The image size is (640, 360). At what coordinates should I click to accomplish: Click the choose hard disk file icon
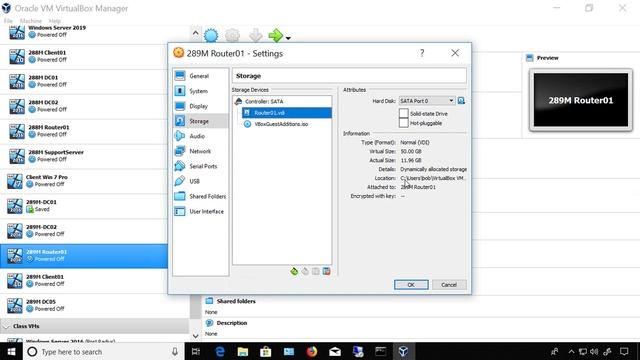pos(461,101)
